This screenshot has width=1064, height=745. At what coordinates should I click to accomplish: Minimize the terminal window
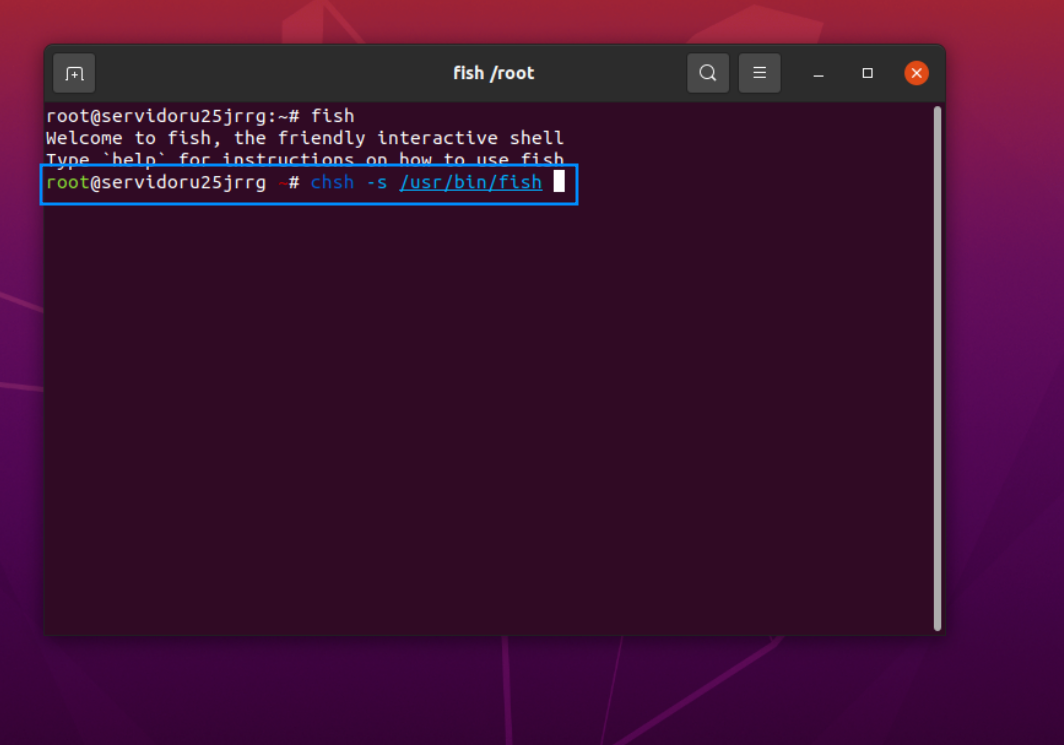(x=818, y=73)
